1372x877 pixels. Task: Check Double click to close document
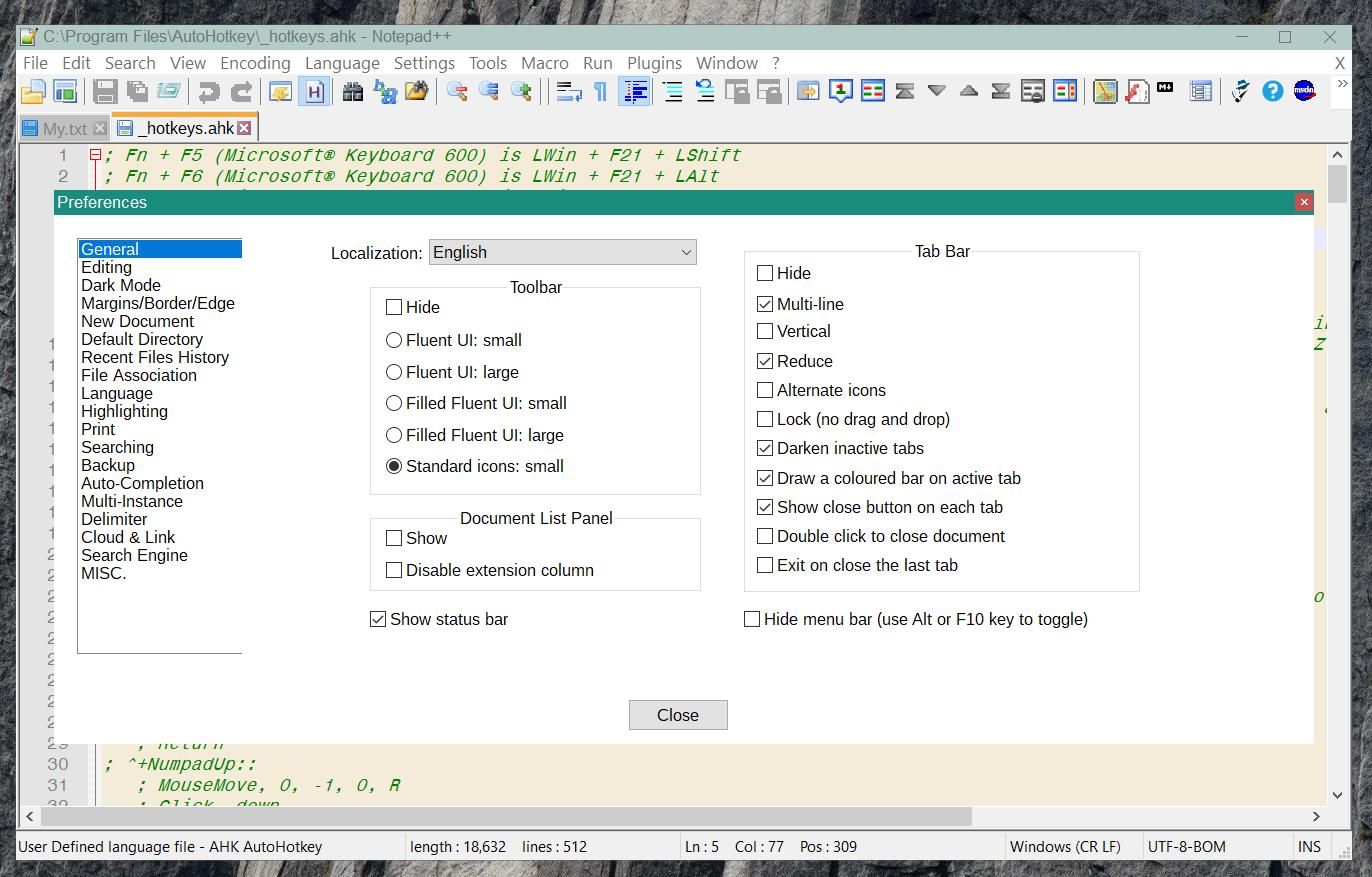[x=765, y=536]
